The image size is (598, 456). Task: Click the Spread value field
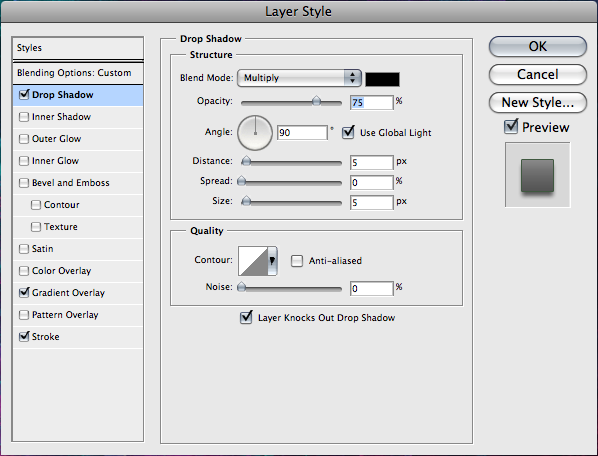(371, 183)
